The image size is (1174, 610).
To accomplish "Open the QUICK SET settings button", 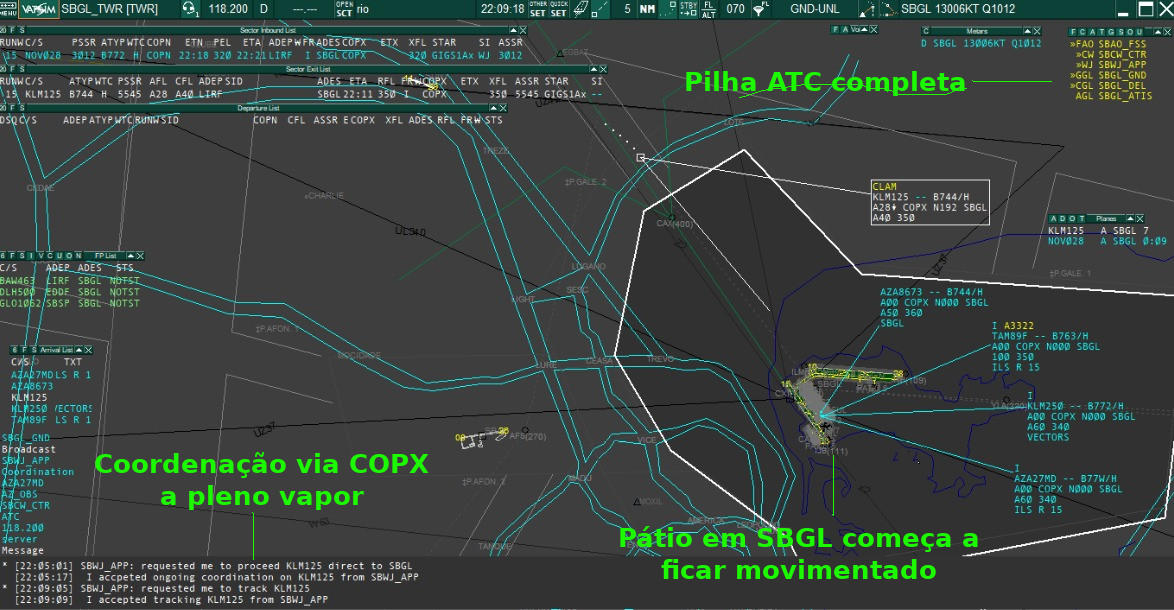I will 559,9.
